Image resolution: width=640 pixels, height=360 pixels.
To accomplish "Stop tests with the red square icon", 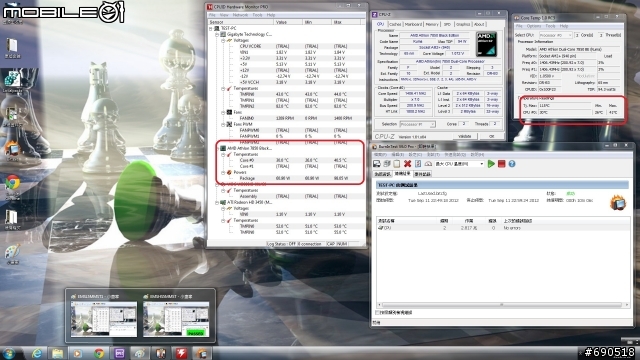I will [x=502, y=164].
